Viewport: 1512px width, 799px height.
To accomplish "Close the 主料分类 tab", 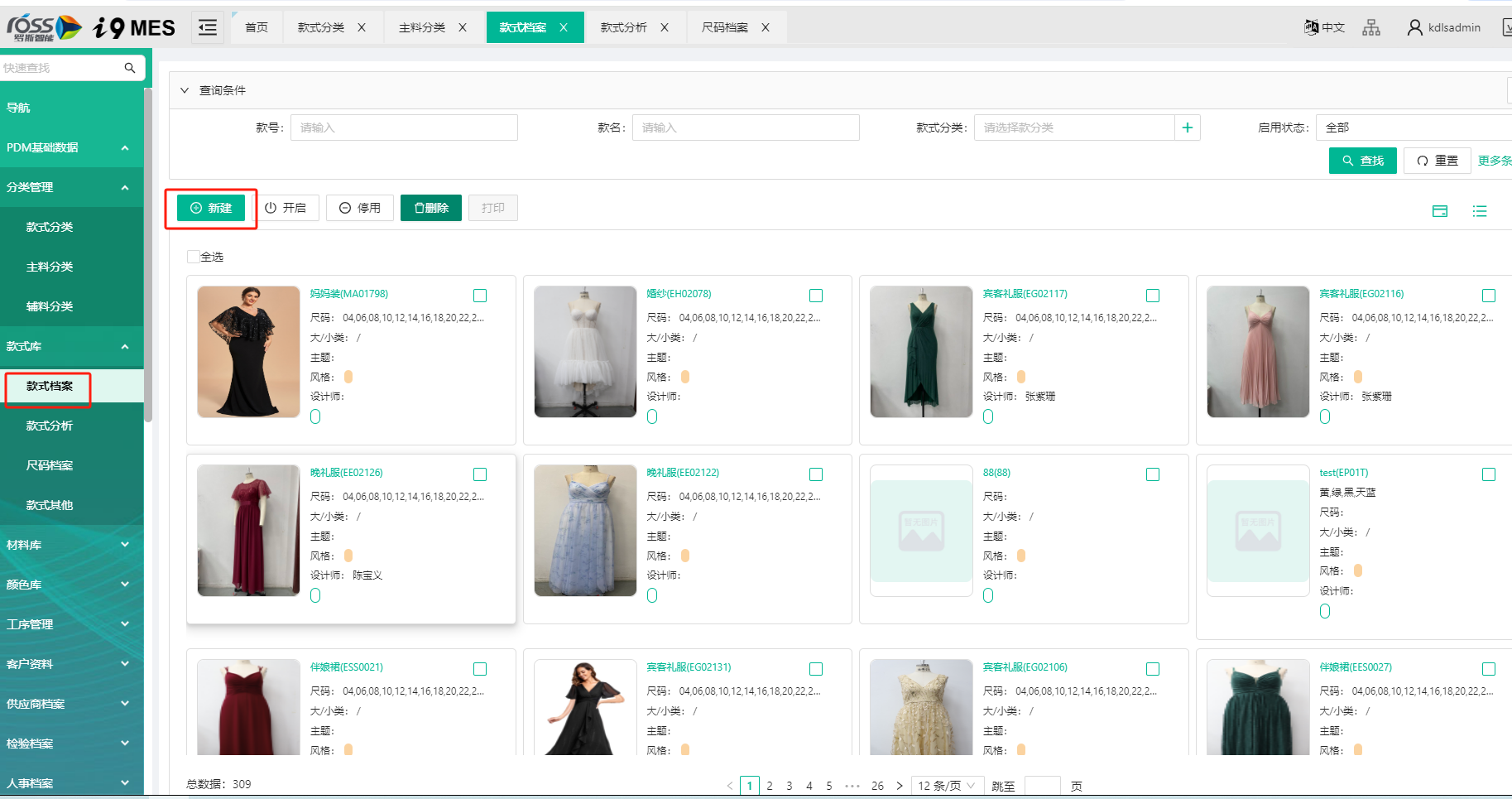I will (463, 27).
